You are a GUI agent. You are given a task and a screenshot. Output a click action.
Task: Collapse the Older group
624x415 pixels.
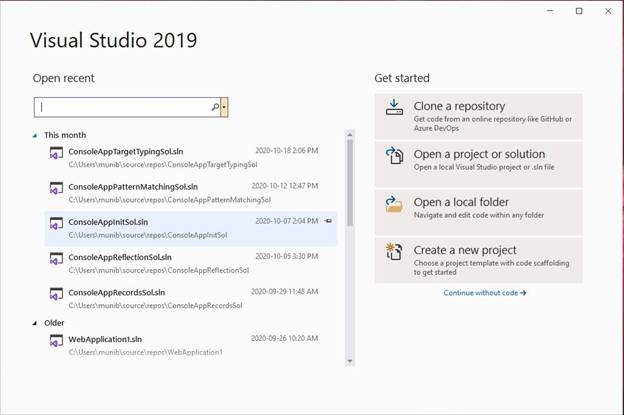coord(35,323)
